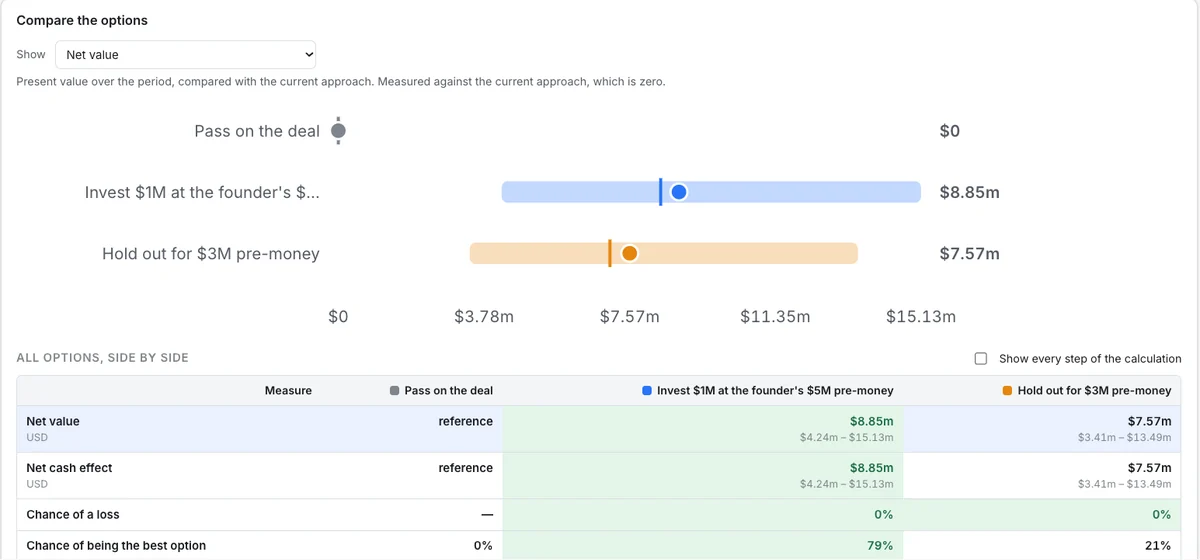
Task: Click the $8.85m chart value label
Action: 969,192
